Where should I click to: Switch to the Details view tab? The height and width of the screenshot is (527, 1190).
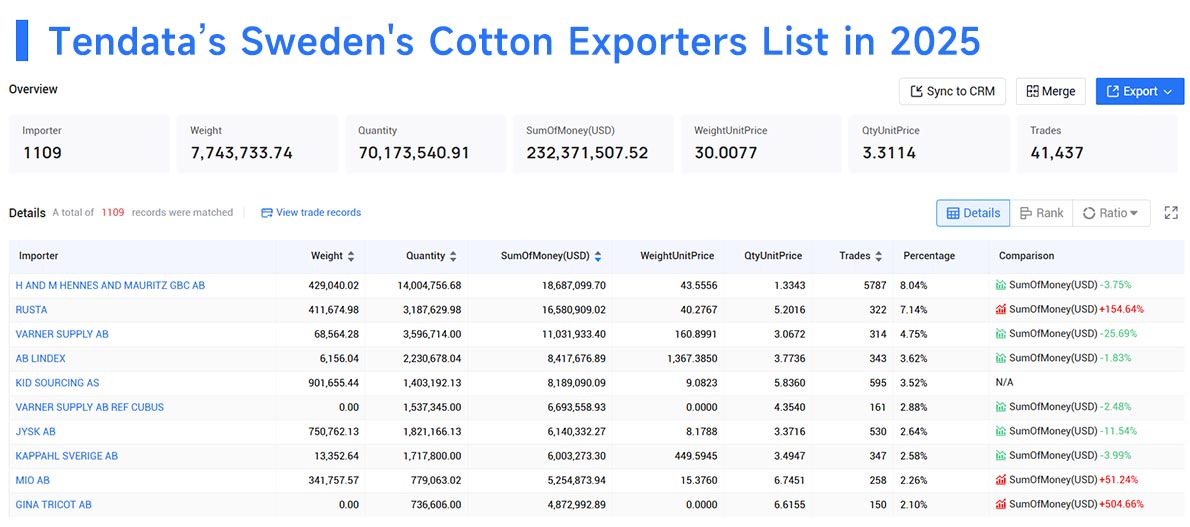(x=973, y=213)
